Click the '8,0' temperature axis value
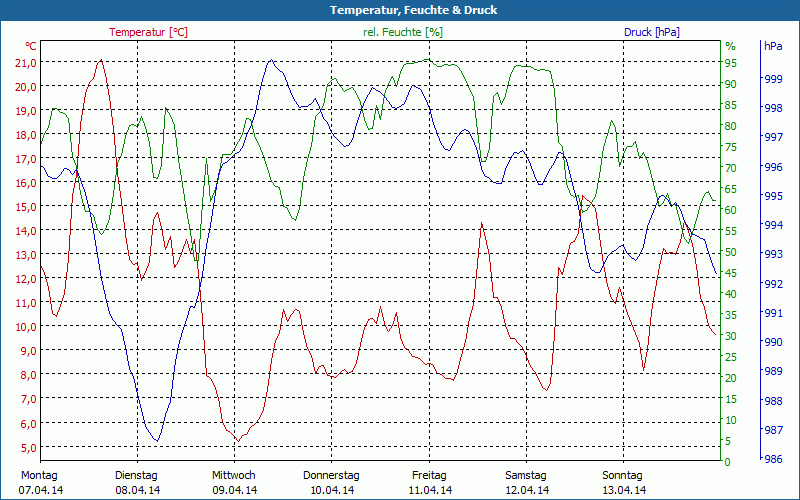Screen dimensions: 800x500 click(x=29, y=374)
